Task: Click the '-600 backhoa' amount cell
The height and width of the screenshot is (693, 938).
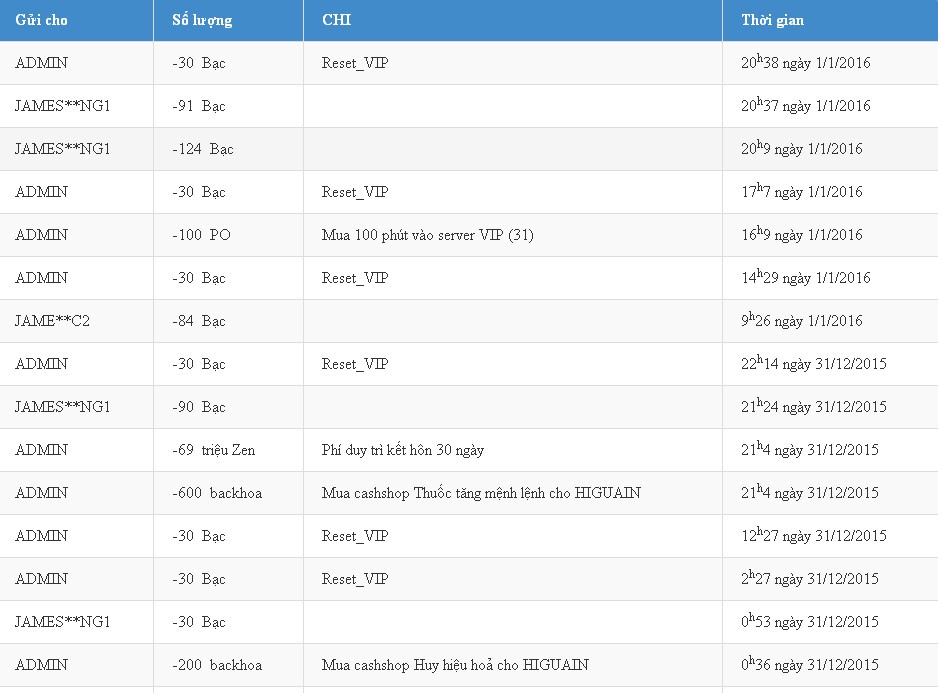Action: (229, 493)
